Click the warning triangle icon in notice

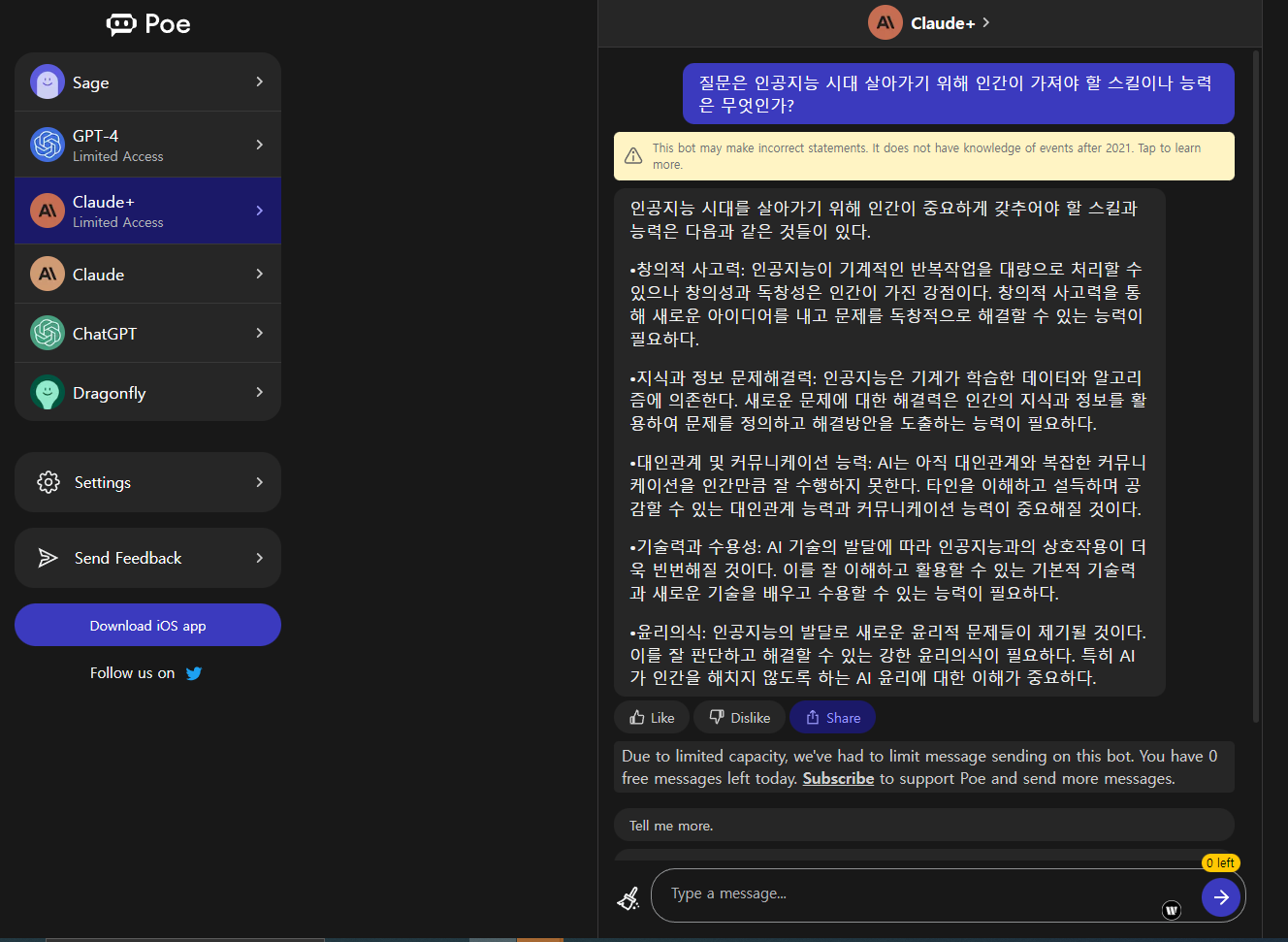click(x=633, y=156)
